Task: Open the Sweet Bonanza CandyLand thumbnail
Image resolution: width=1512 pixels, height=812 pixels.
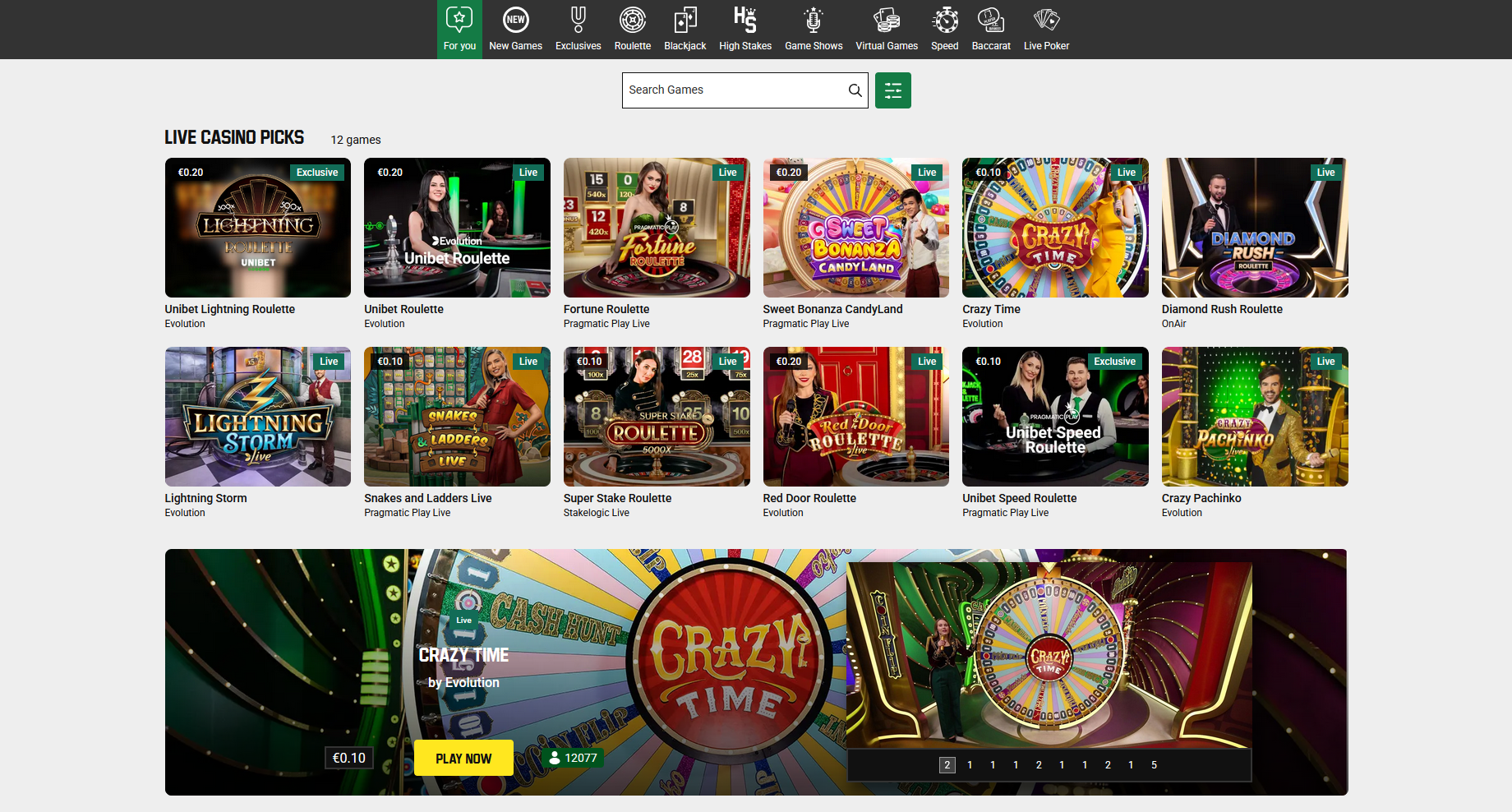Action: click(x=856, y=228)
